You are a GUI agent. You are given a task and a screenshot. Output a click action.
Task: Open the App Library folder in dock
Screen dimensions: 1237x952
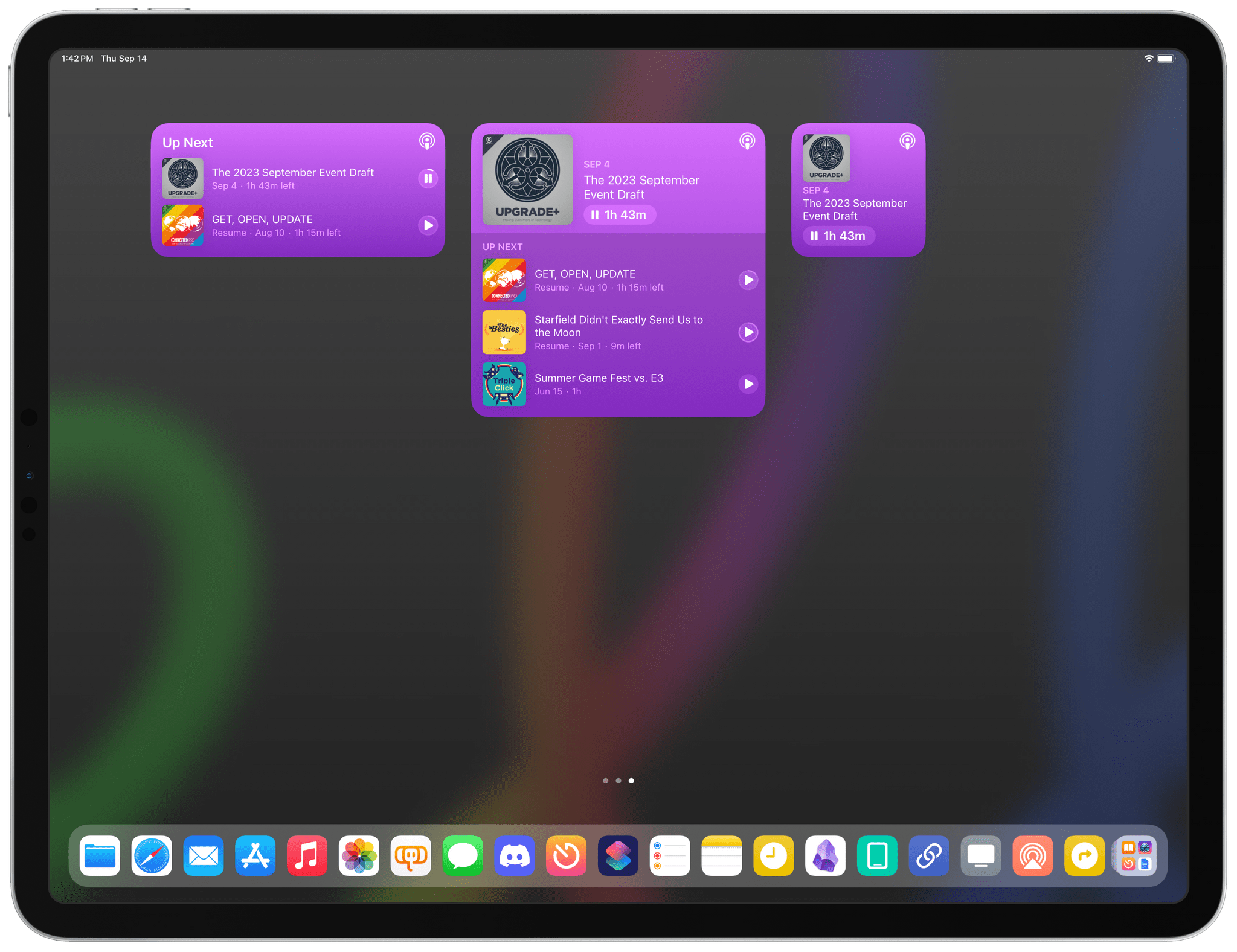[1136, 855]
